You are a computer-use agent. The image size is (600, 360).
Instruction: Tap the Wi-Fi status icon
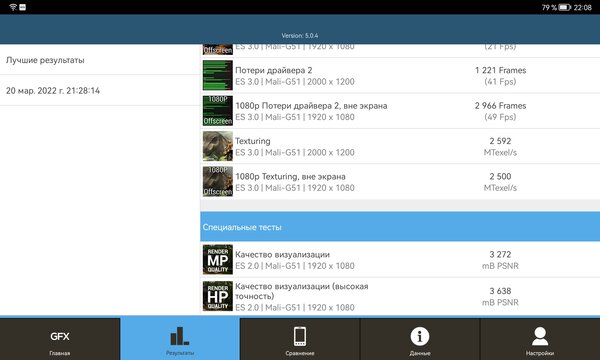(13, 7)
